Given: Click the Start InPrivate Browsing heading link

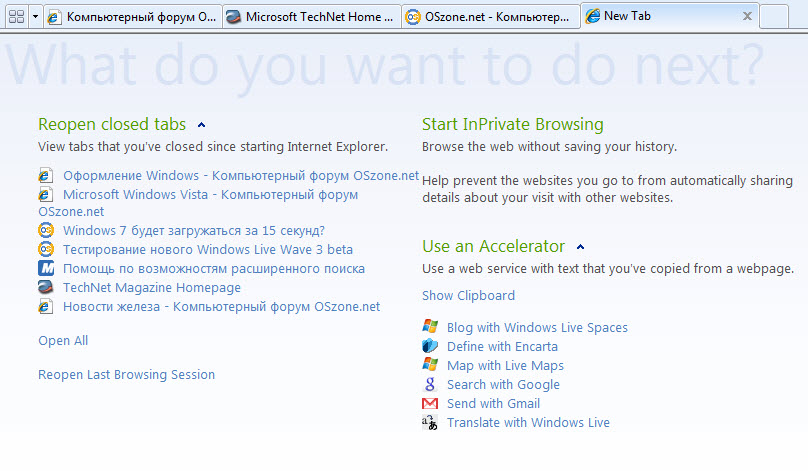Looking at the screenshot, I should [513, 124].
